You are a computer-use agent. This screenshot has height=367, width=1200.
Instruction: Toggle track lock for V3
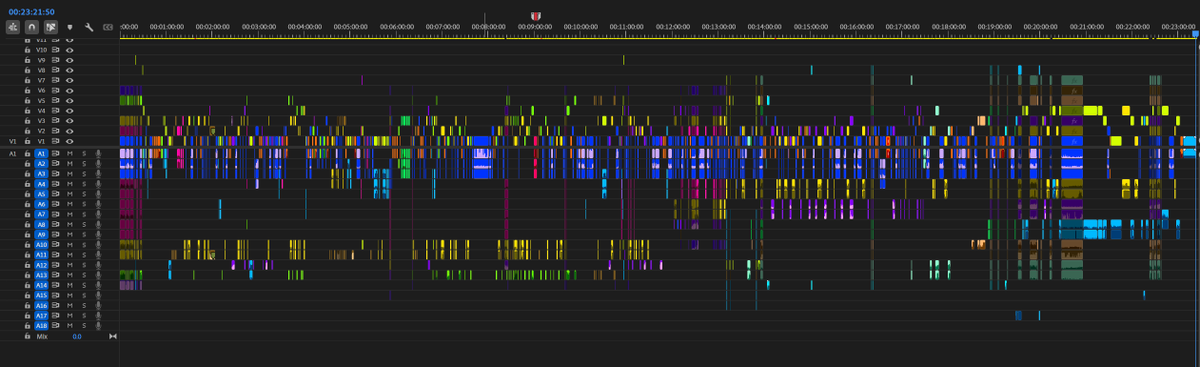click(x=28, y=120)
